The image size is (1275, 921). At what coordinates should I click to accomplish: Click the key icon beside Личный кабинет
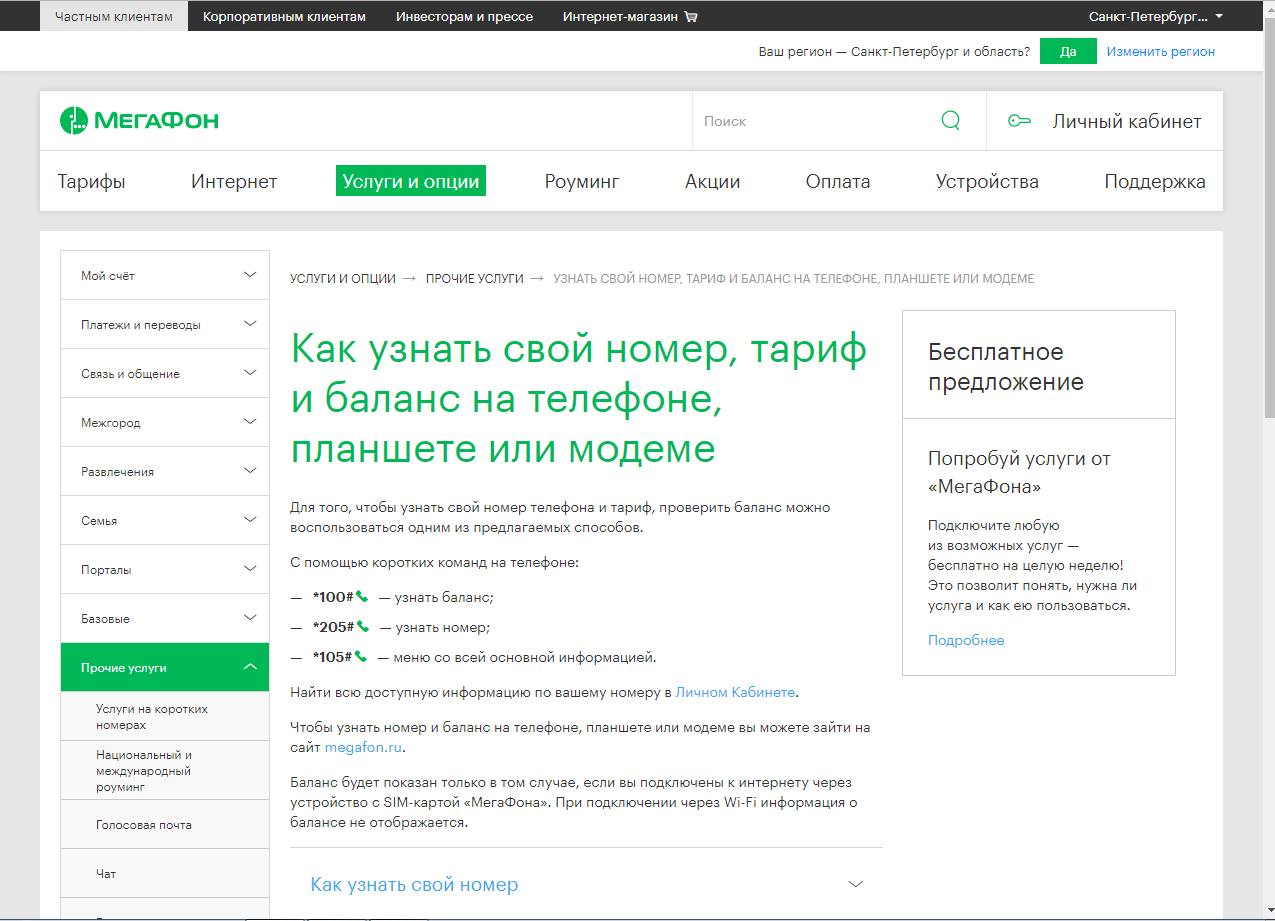click(x=1019, y=121)
